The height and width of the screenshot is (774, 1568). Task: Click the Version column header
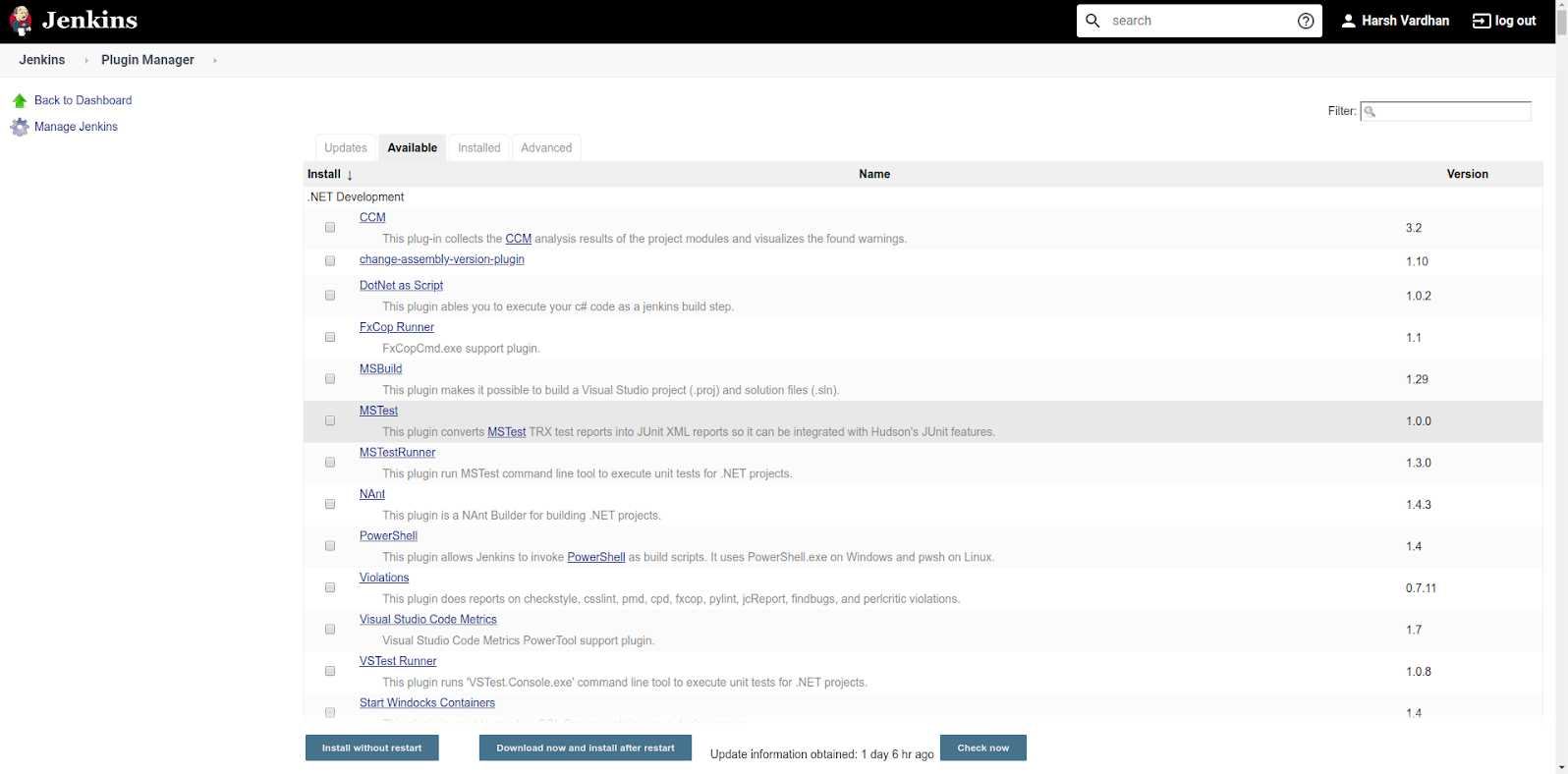click(1467, 174)
